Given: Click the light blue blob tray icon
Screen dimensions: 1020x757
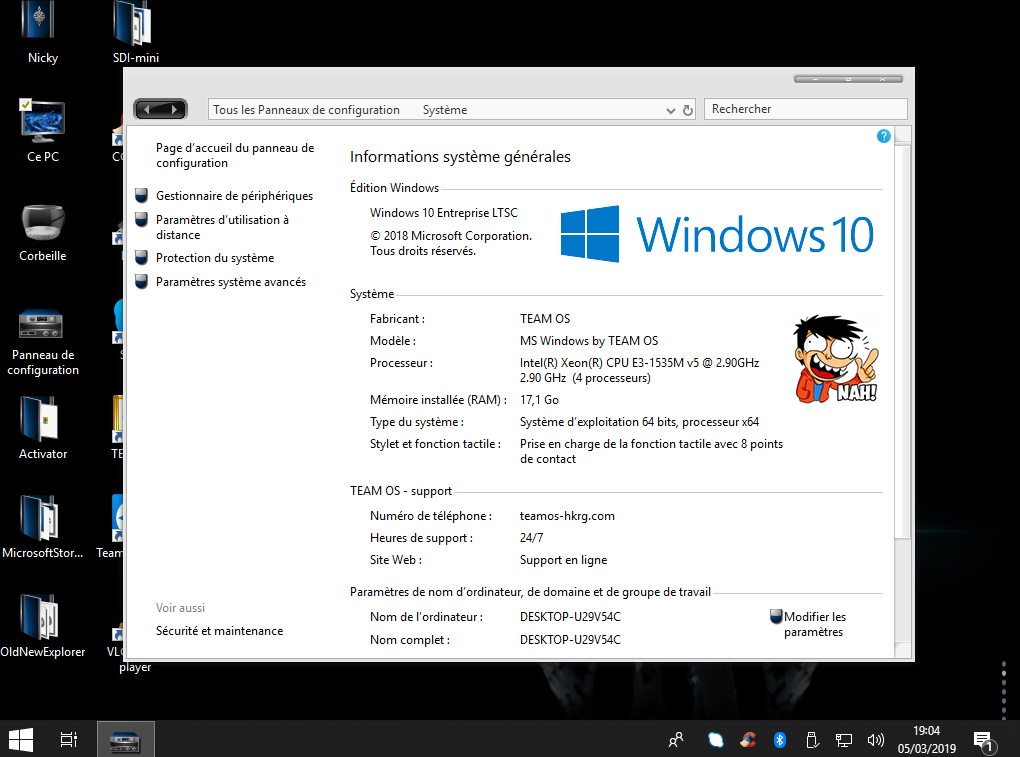Looking at the screenshot, I should (716, 739).
